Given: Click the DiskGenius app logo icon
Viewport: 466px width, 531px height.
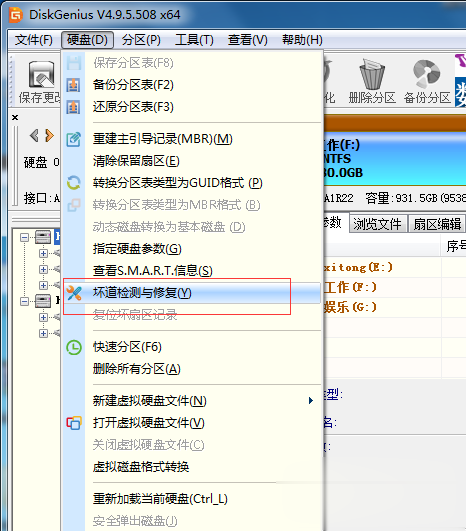Looking at the screenshot, I should pos(15,15).
